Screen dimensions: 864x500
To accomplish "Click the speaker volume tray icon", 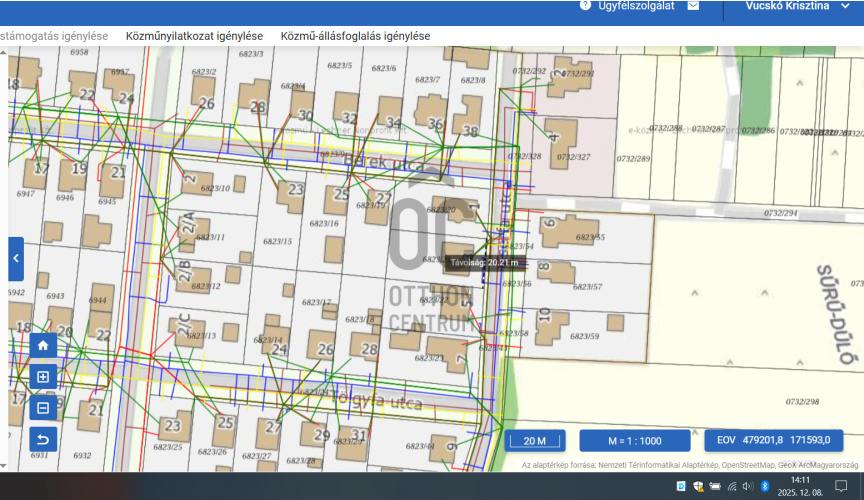I will point(747,486).
